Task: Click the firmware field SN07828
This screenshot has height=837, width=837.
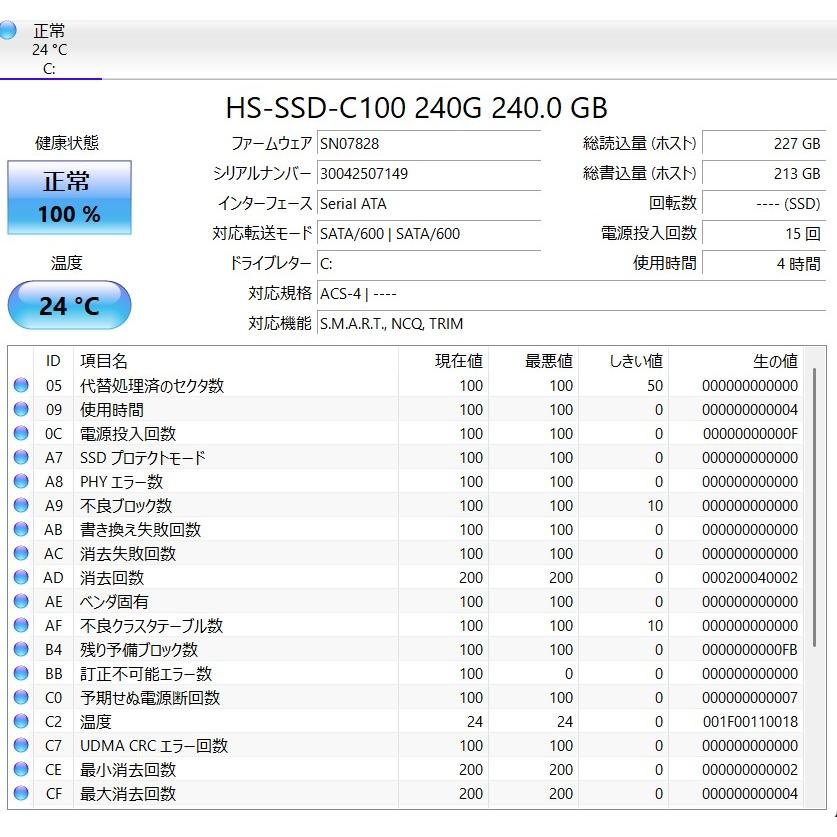Action: [x=429, y=144]
